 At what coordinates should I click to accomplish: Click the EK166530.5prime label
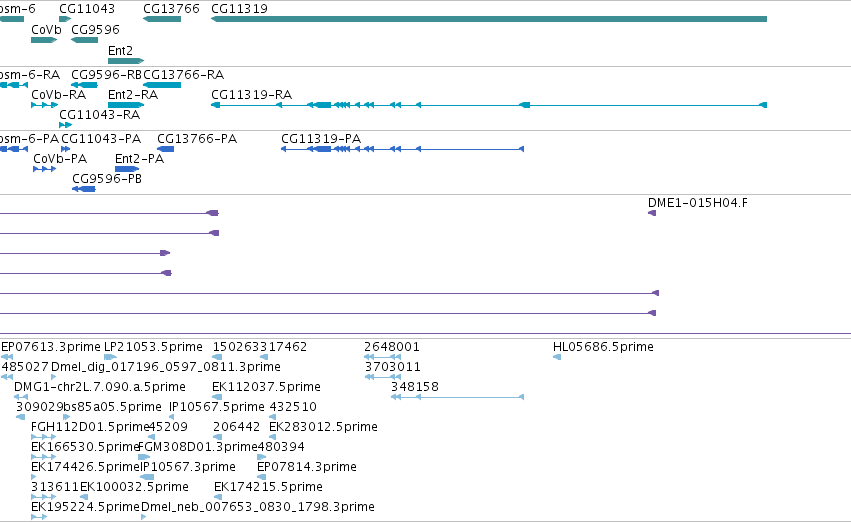pyautogui.click(x=85, y=447)
